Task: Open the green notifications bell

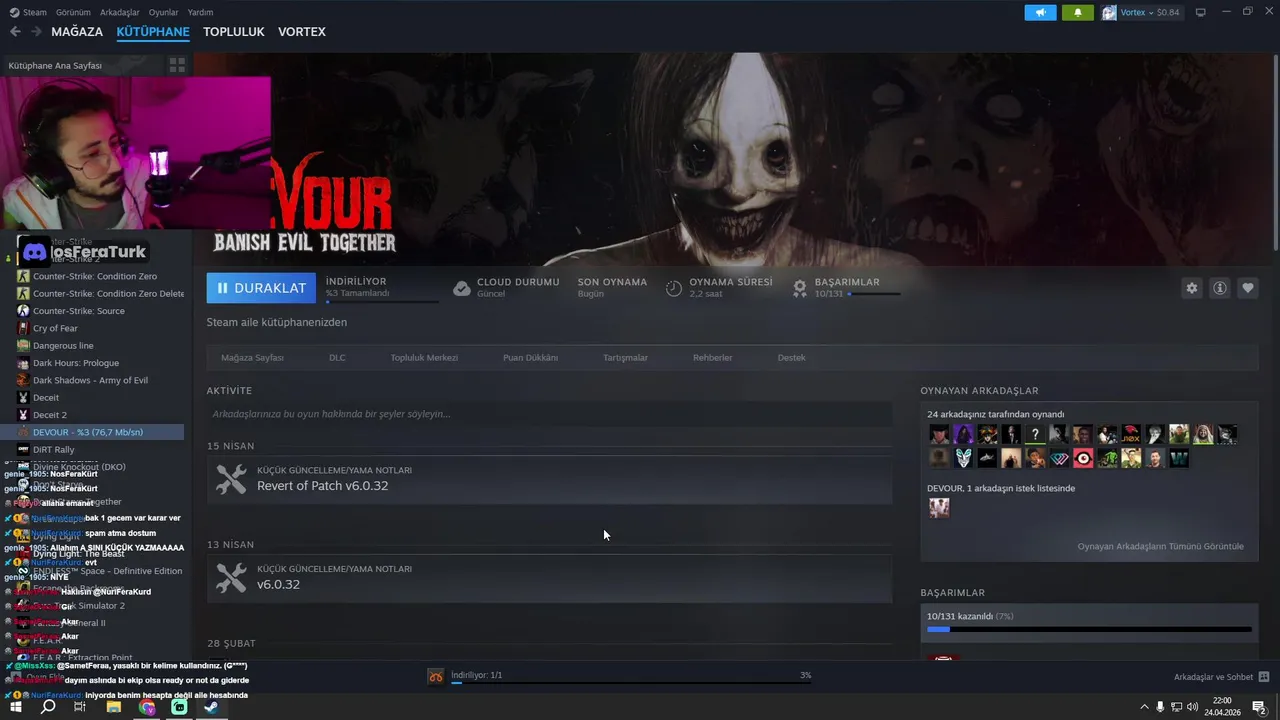Action: tap(1078, 12)
